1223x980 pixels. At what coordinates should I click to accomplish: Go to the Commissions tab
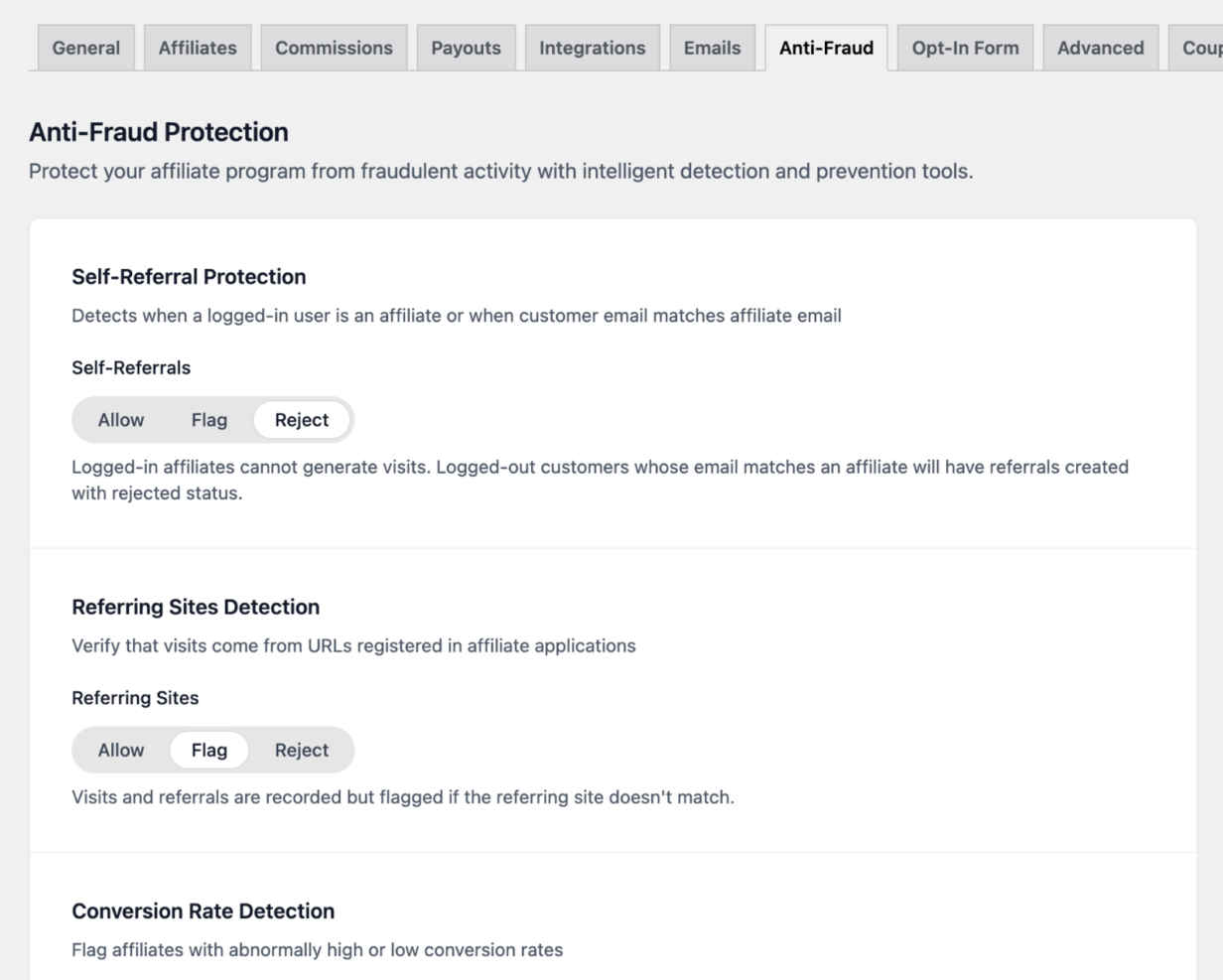tap(334, 47)
